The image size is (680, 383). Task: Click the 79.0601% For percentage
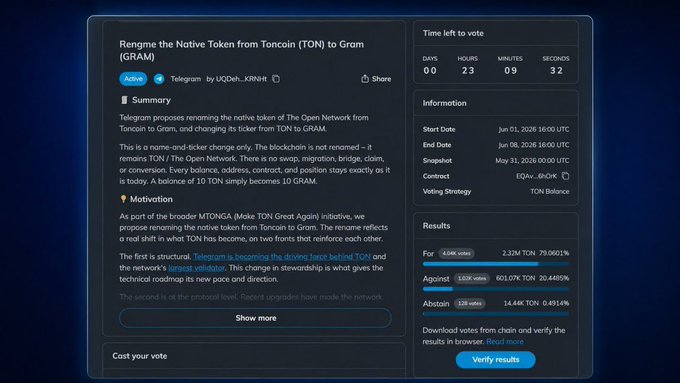coord(554,253)
